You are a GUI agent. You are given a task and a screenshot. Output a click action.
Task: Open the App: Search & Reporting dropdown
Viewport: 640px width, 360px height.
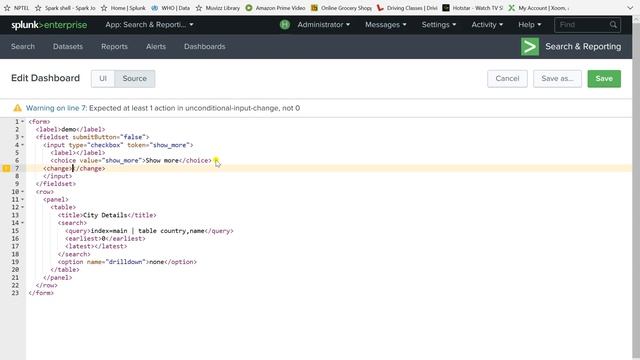[149, 25]
